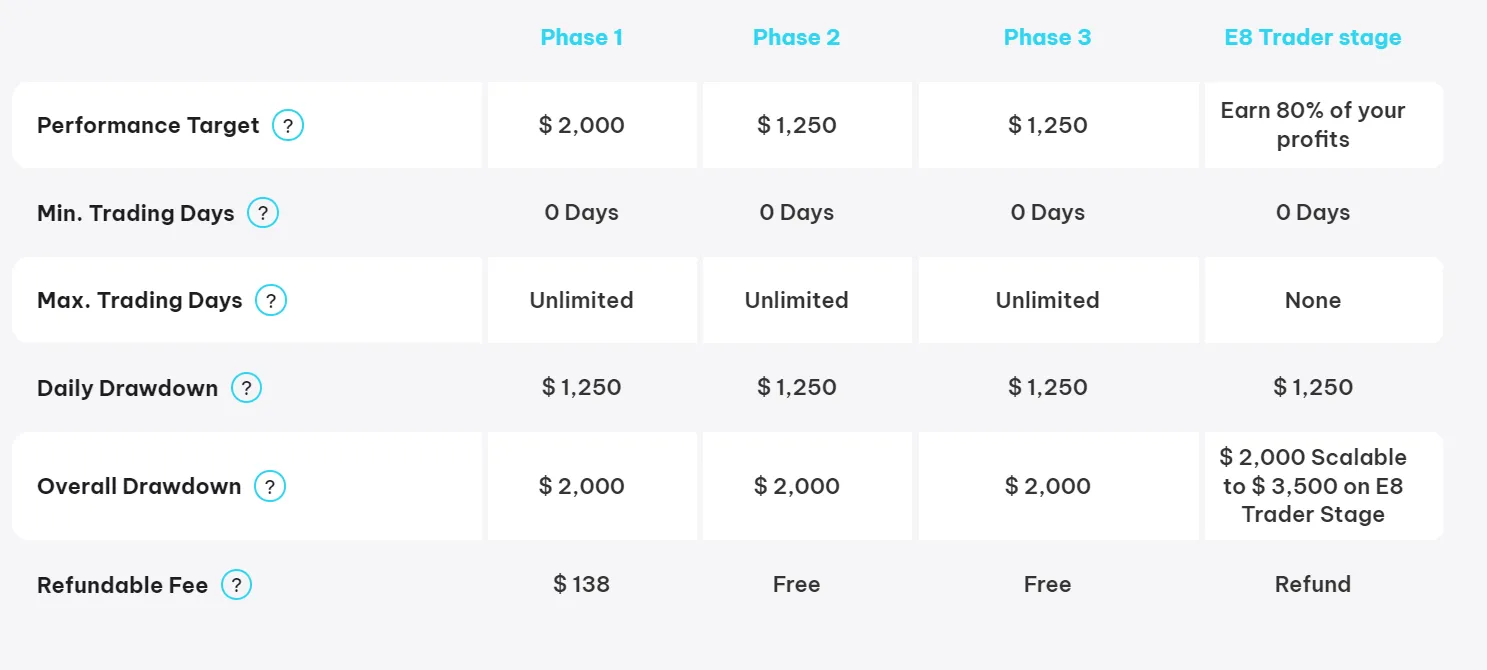The height and width of the screenshot is (670, 1487).
Task: Click the Overall Drawdown row label
Action: 139,487
